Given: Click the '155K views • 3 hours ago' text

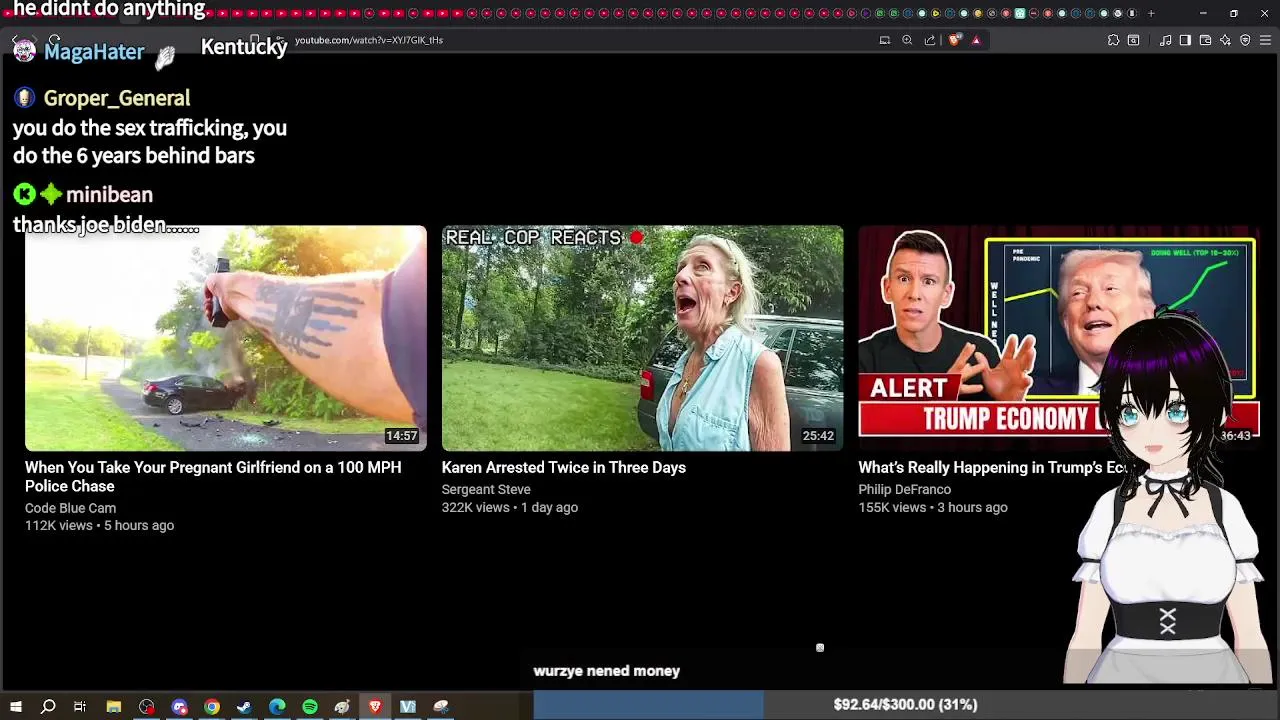Looking at the screenshot, I should (x=933, y=507).
